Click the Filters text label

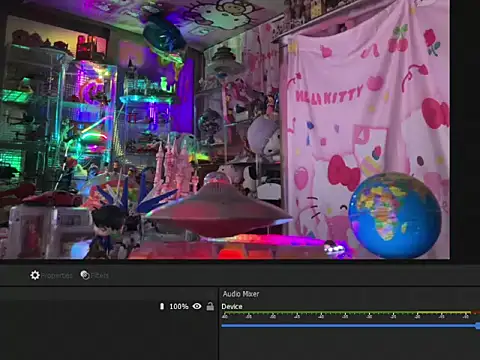click(x=99, y=276)
